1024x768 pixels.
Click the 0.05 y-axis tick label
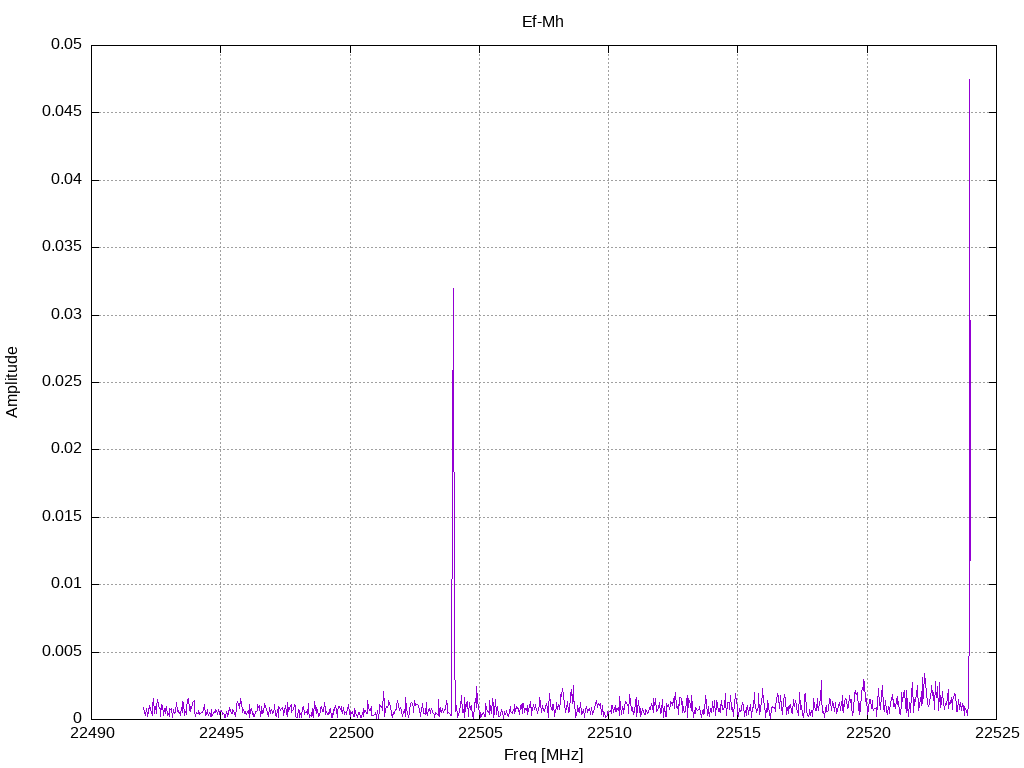[66, 44]
